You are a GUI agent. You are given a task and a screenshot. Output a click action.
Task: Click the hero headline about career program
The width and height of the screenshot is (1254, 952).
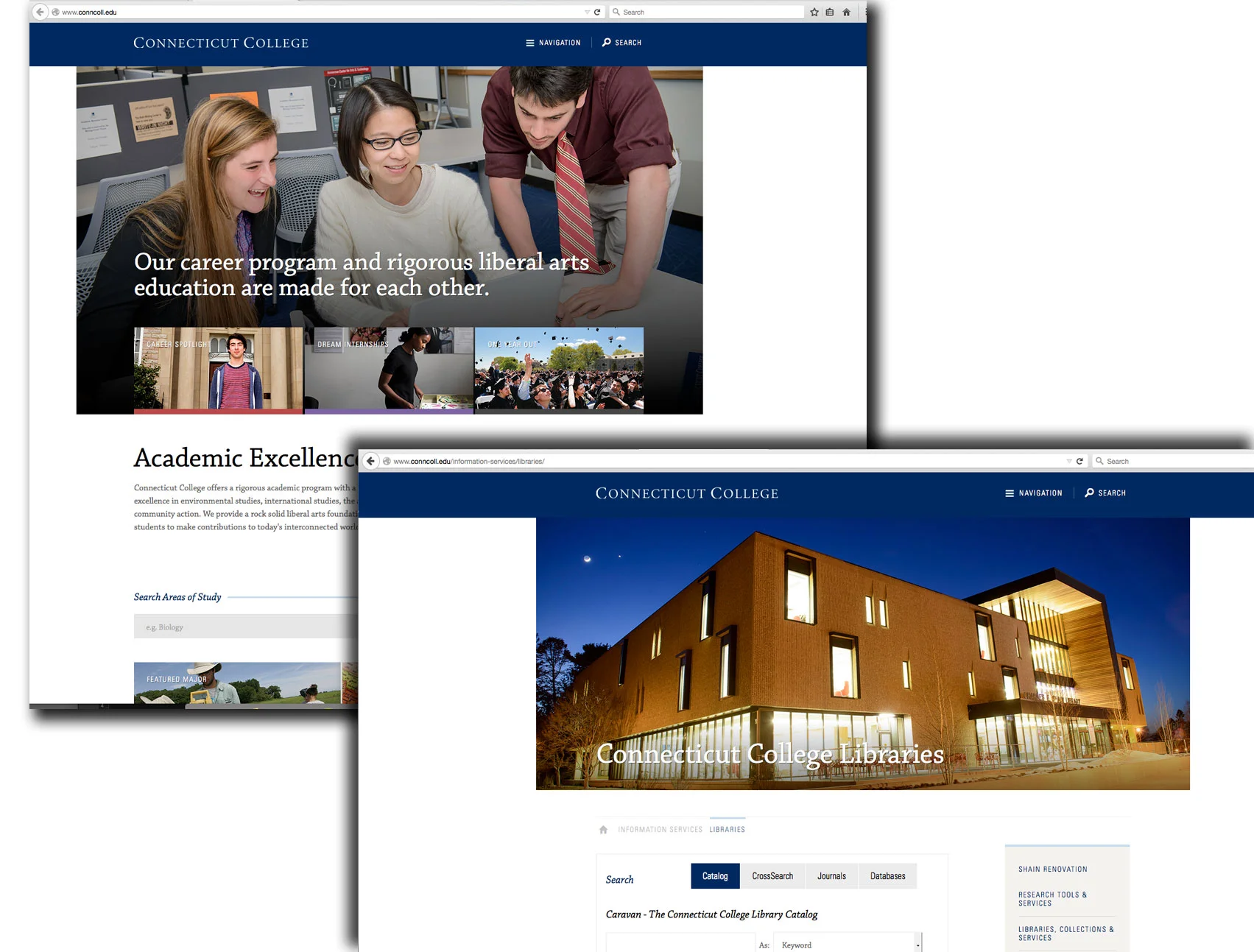coord(362,275)
